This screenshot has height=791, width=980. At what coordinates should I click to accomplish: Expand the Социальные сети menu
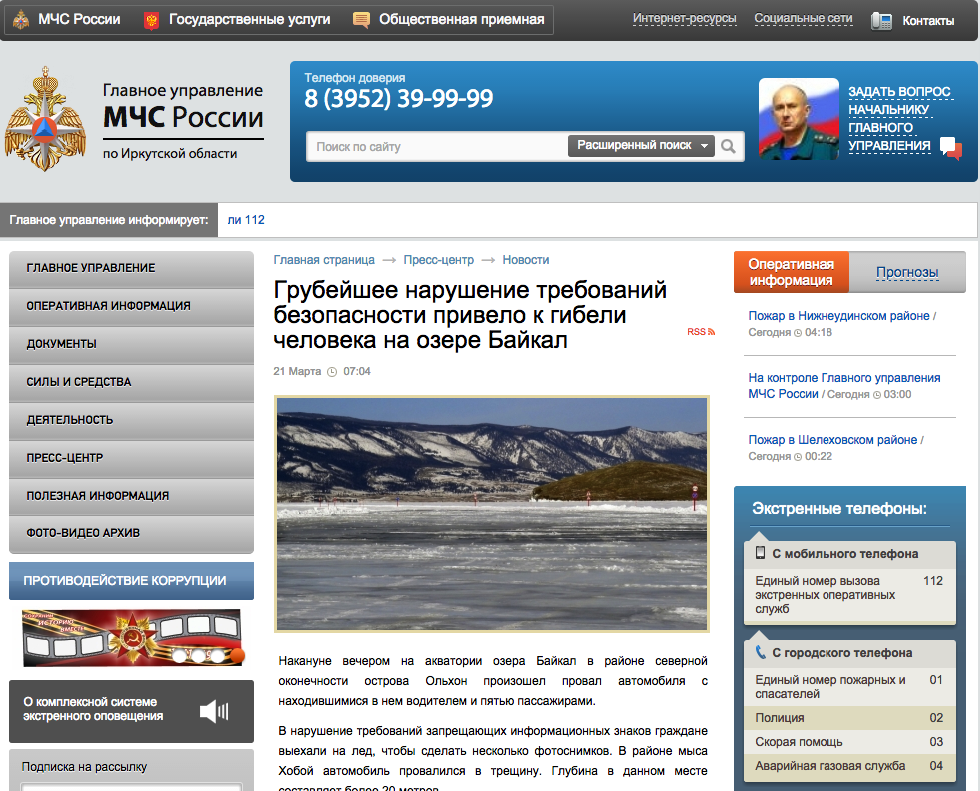point(803,19)
